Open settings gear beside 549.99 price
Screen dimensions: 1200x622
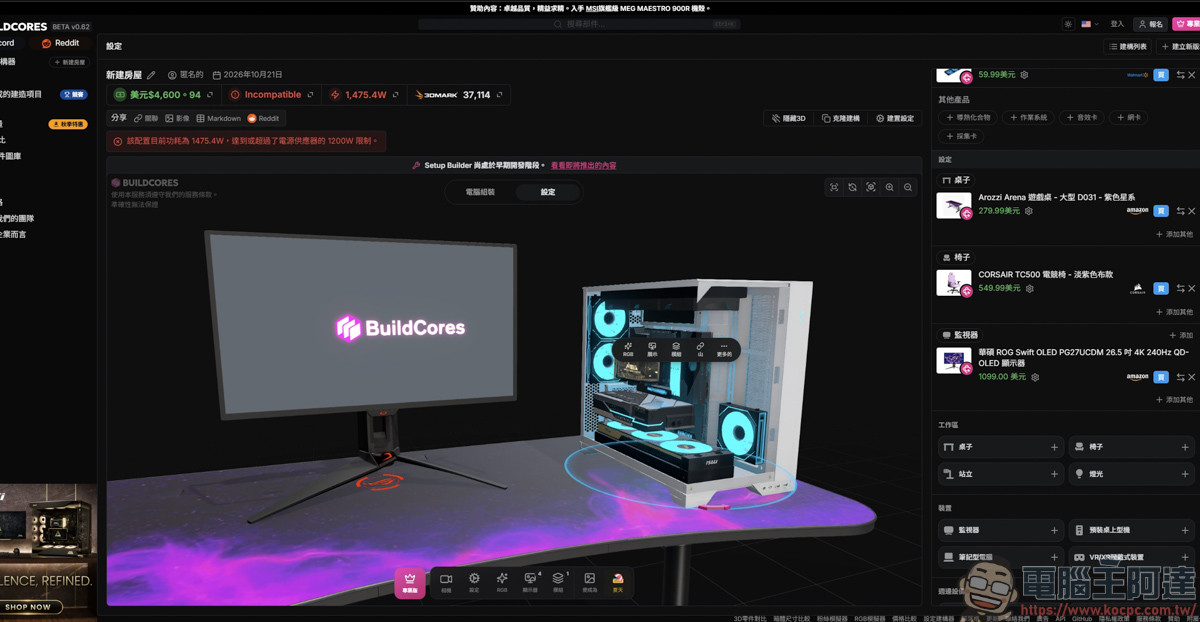1029,288
